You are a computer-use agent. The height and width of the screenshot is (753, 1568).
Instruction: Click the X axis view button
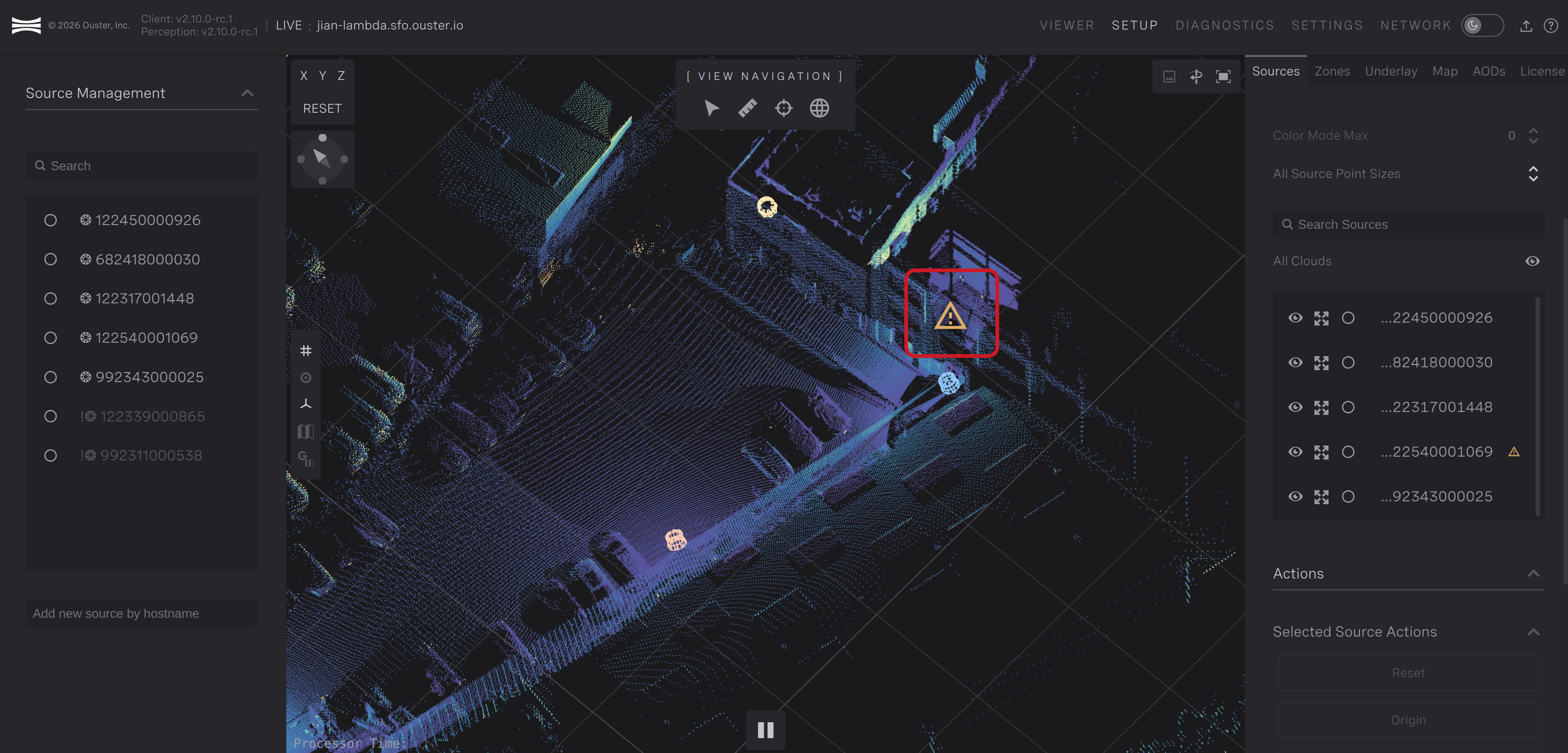tap(304, 76)
